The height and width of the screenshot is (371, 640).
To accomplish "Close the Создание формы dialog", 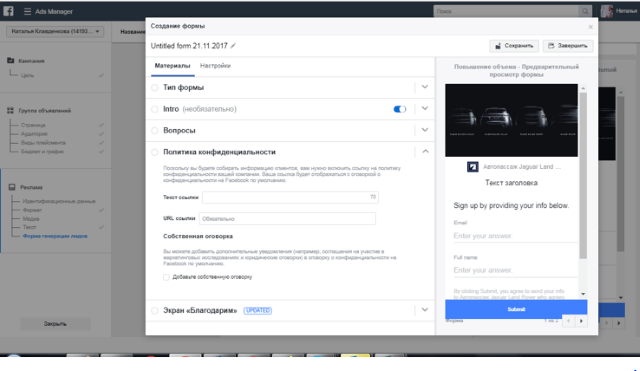I will tap(590, 27).
